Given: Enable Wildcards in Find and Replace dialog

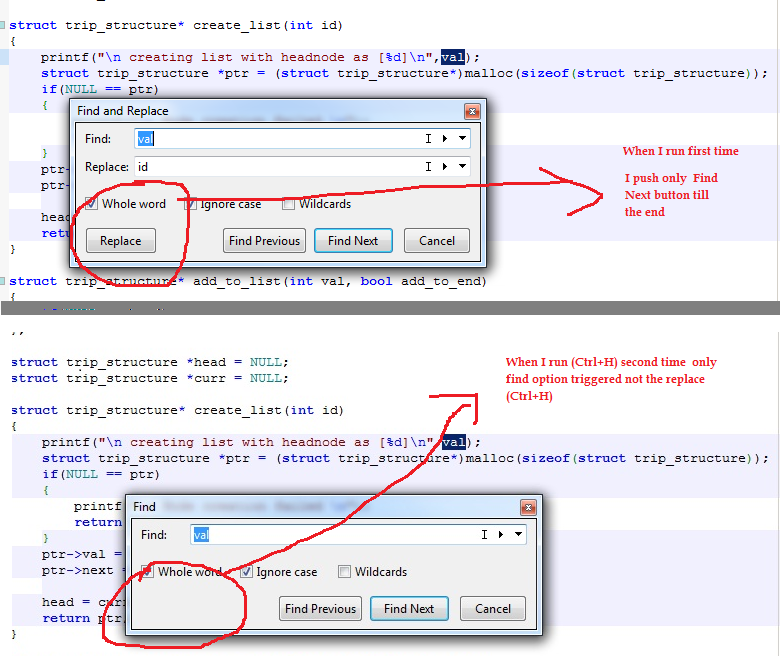Looking at the screenshot, I should pyautogui.click(x=289, y=204).
